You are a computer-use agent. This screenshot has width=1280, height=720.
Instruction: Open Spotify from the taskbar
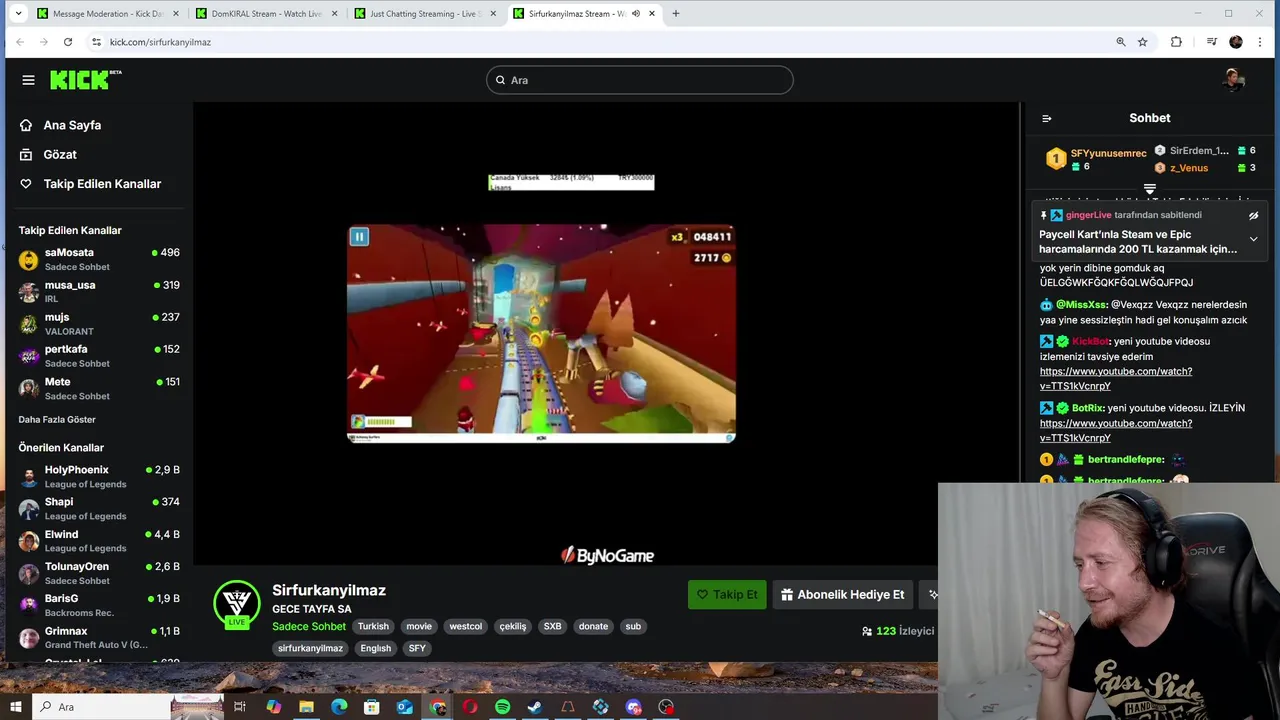tap(502, 707)
